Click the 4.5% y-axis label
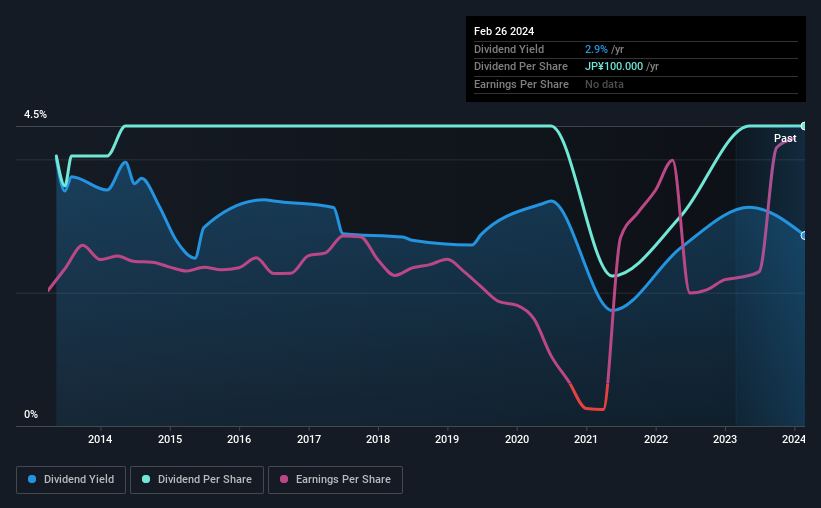The height and width of the screenshot is (508, 821). (x=36, y=114)
